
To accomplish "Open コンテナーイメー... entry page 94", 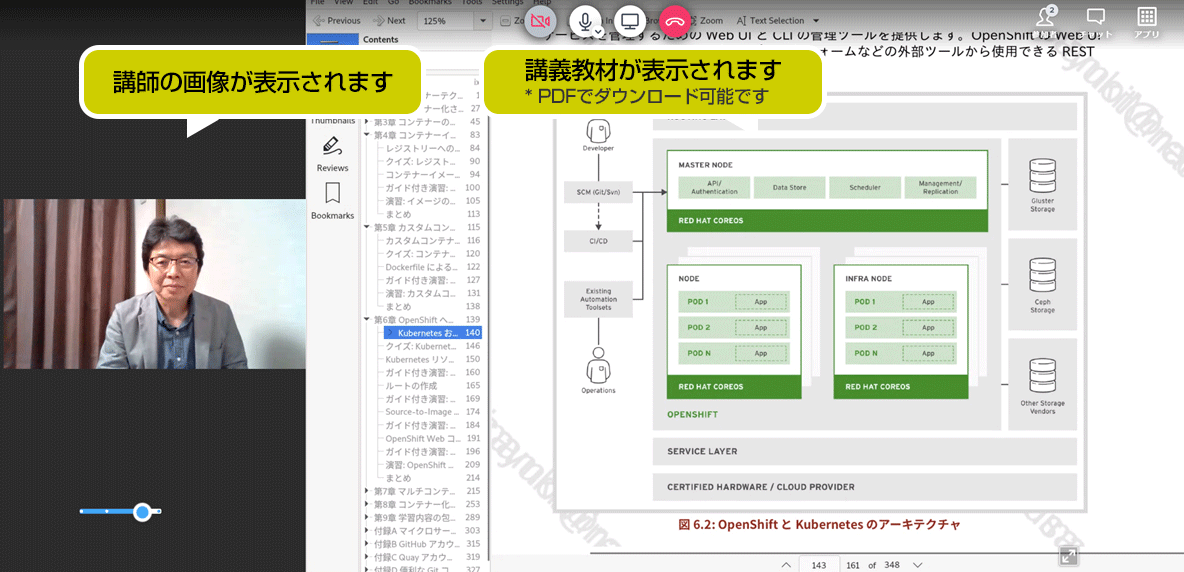I will 433,174.
